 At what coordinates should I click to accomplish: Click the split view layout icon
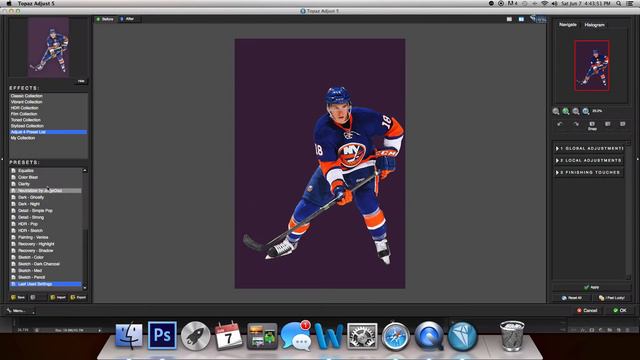pyautogui.click(x=521, y=19)
